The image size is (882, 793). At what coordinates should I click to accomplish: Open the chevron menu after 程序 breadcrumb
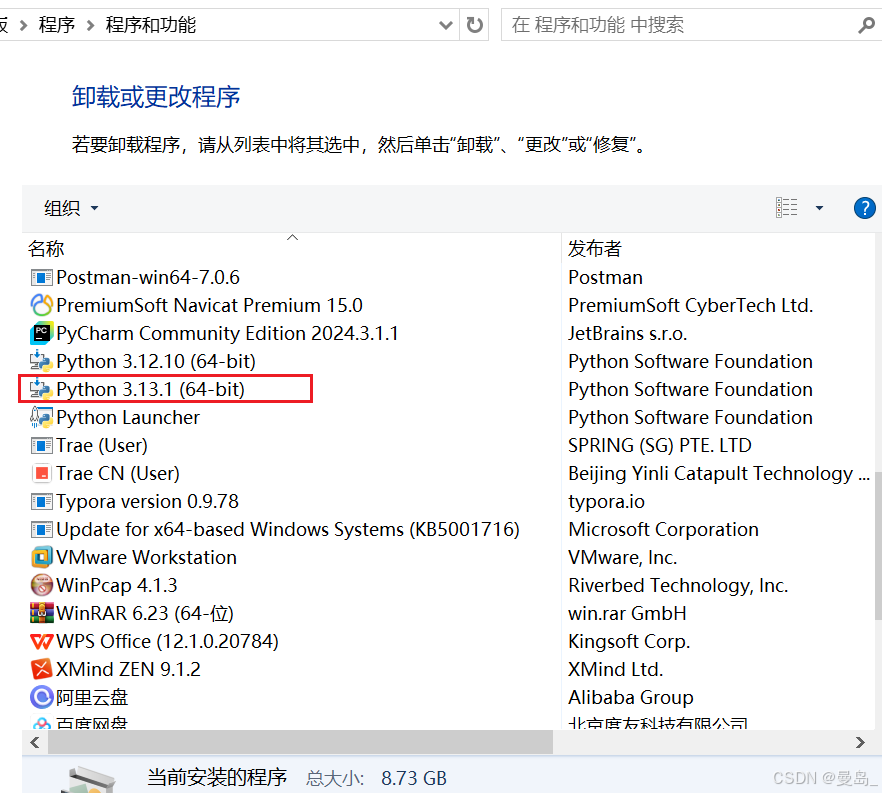point(91,25)
